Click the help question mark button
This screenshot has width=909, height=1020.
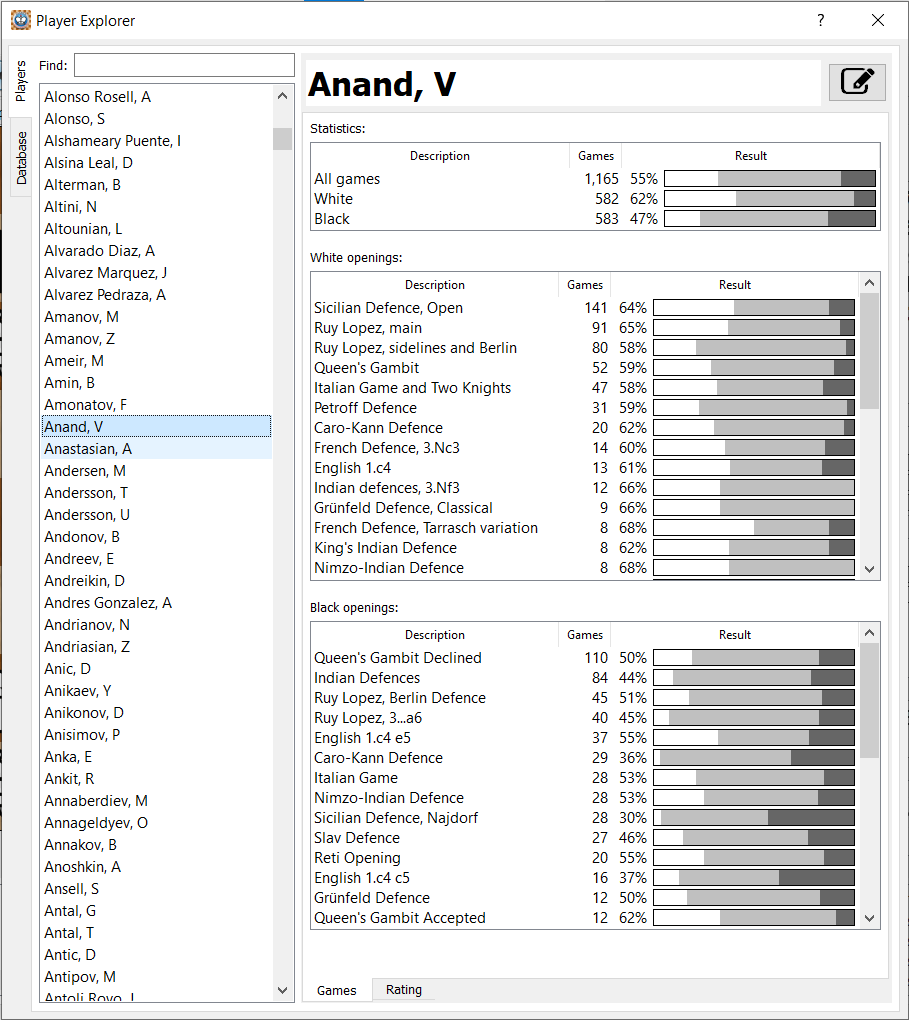pos(820,20)
